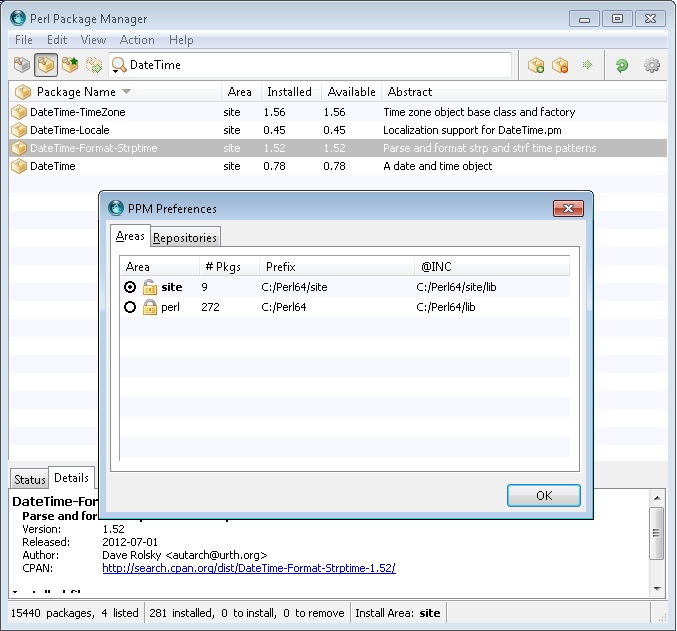Sort by Installed column header
The height and width of the screenshot is (631, 677).
[x=289, y=92]
